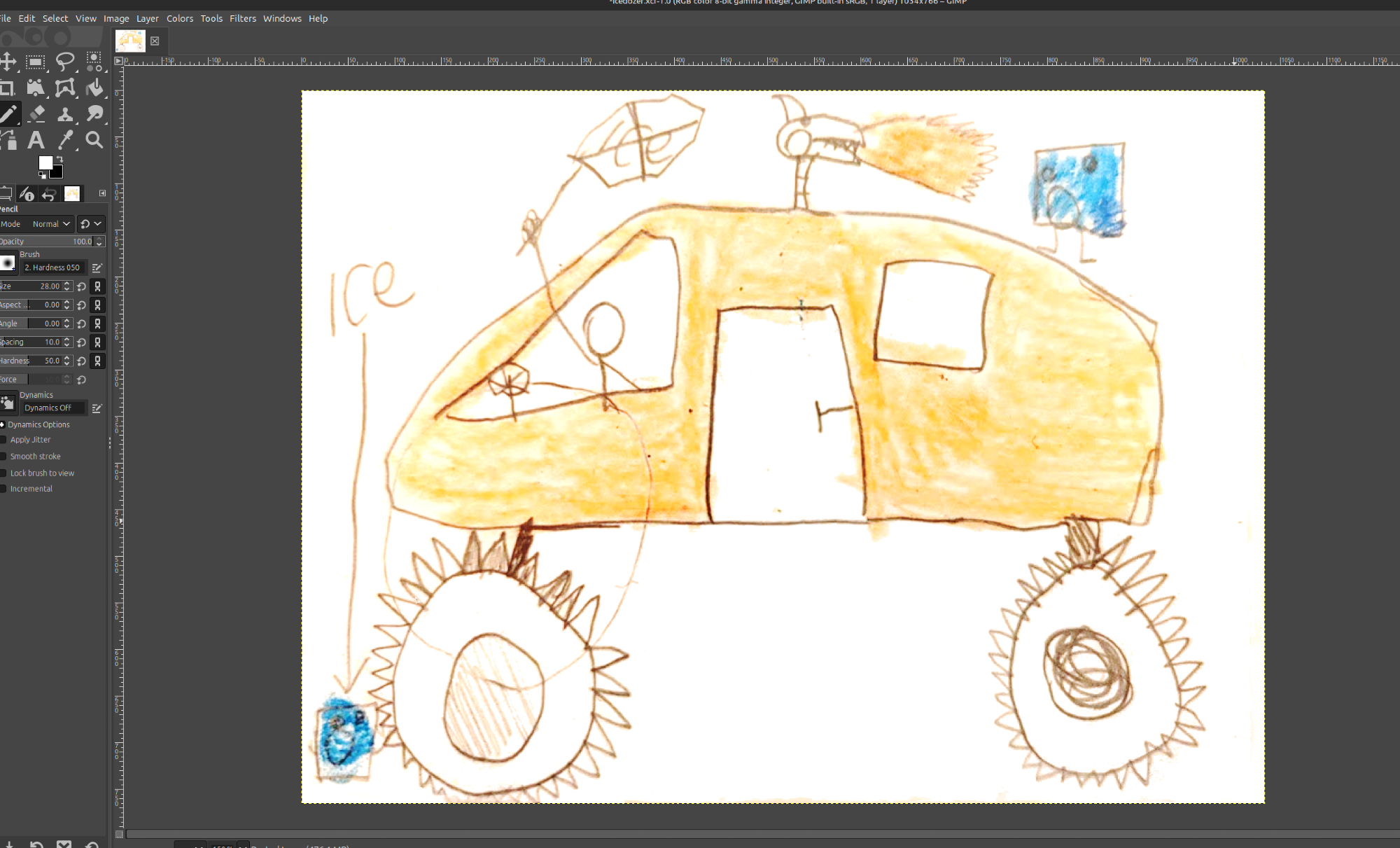Select the Zoom magnifier tool
This screenshot has height=848, width=1400.
tap(94, 140)
